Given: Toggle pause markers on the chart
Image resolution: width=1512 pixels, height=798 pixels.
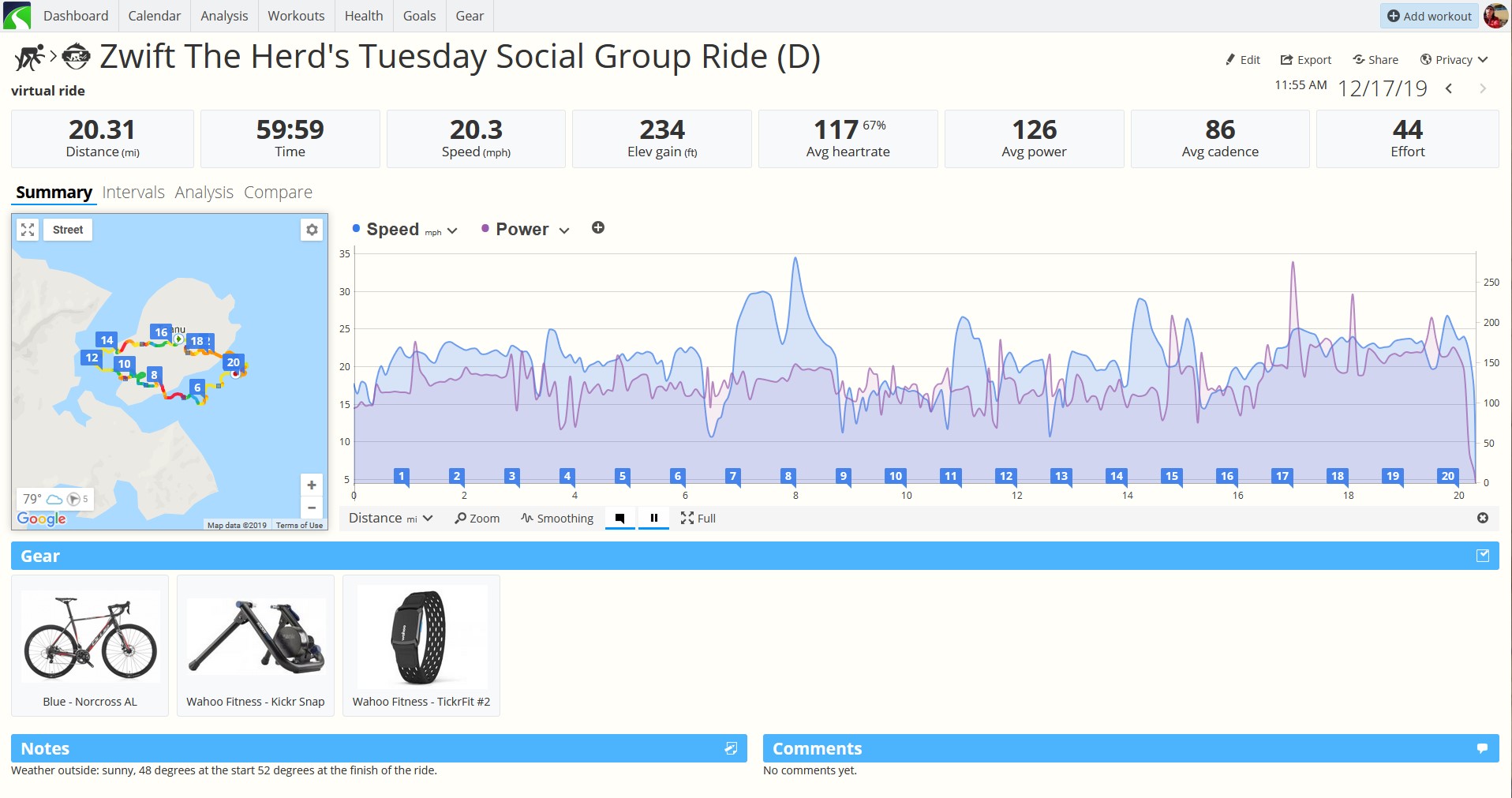Looking at the screenshot, I should pyautogui.click(x=653, y=519).
